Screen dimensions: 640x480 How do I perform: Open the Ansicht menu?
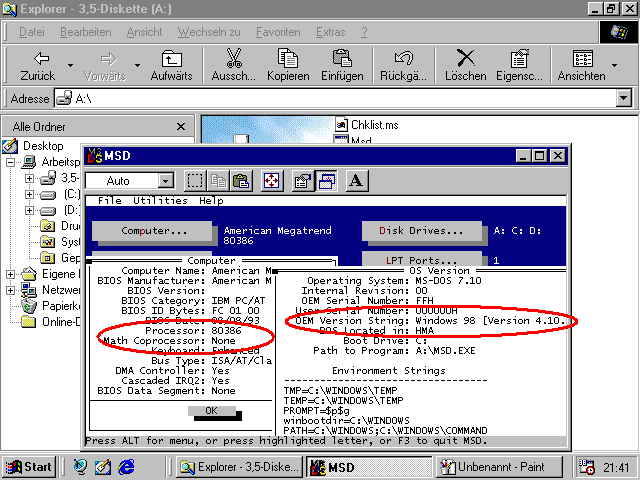[x=144, y=32]
